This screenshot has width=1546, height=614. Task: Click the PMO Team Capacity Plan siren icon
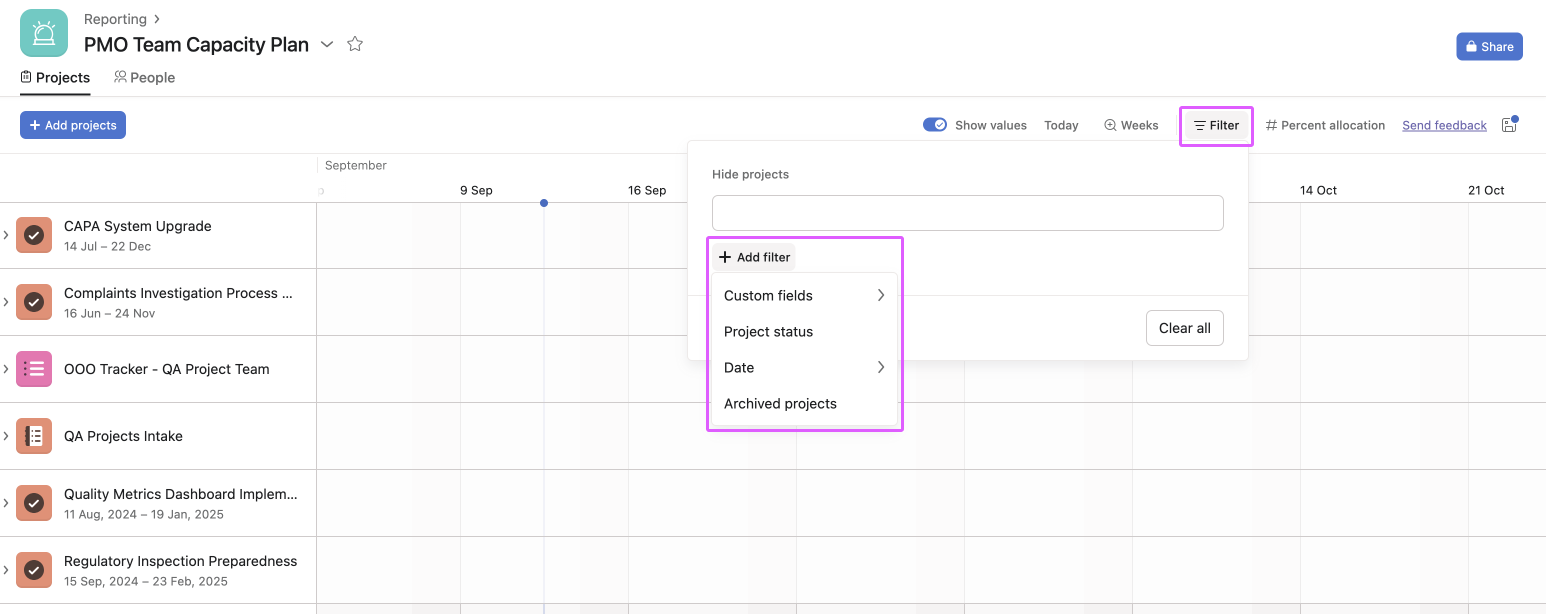[44, 33]
